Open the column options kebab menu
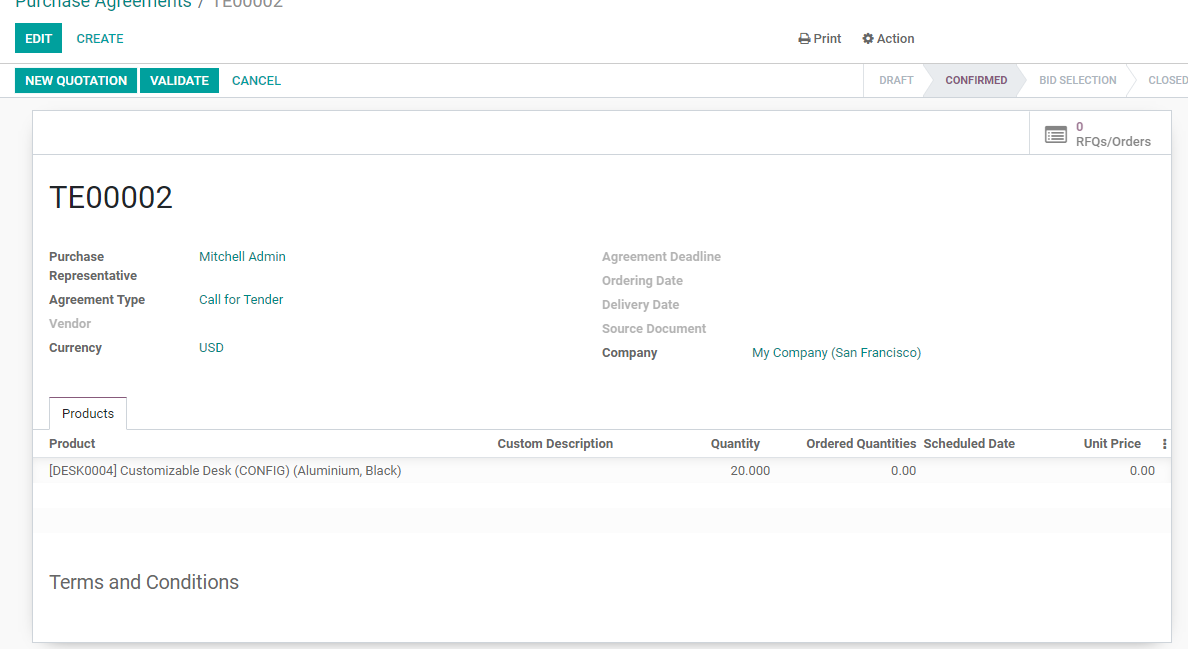Screen dimensions: 1188x649 [1164, 444]
